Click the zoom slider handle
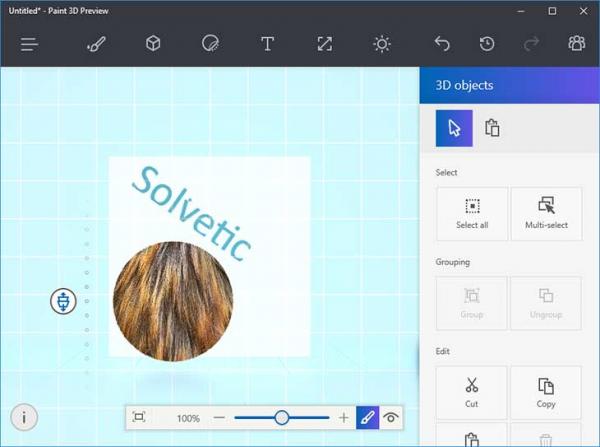600x447 pixels. [x=282, y=418]
